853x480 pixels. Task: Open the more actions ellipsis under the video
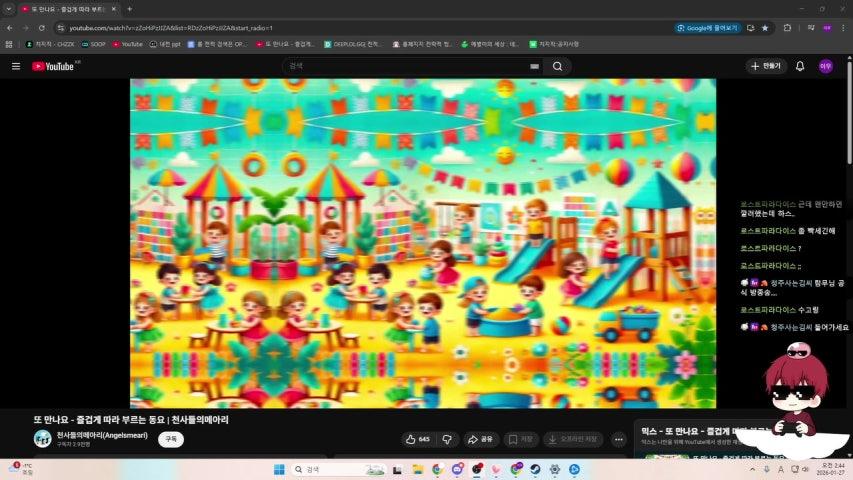(x=619, y=439)
